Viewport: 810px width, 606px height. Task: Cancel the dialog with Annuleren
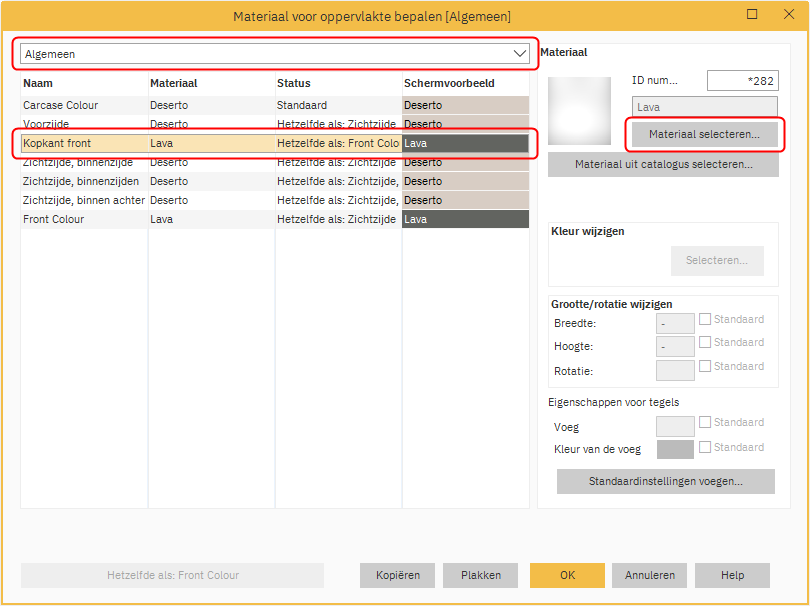[650, 575]
